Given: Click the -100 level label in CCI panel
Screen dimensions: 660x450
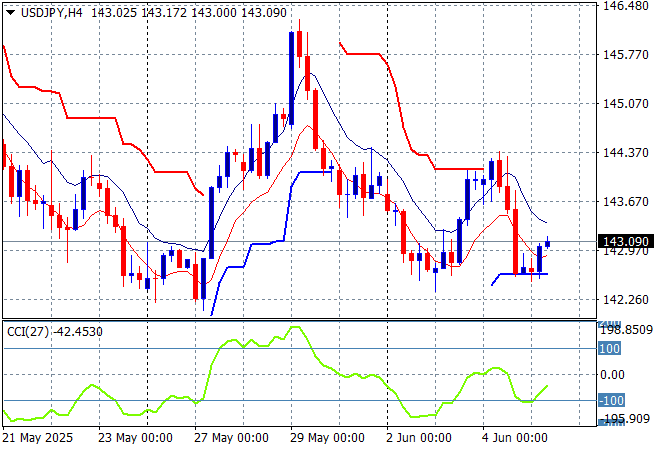Looking at the screenshot, I should (610, 401).
